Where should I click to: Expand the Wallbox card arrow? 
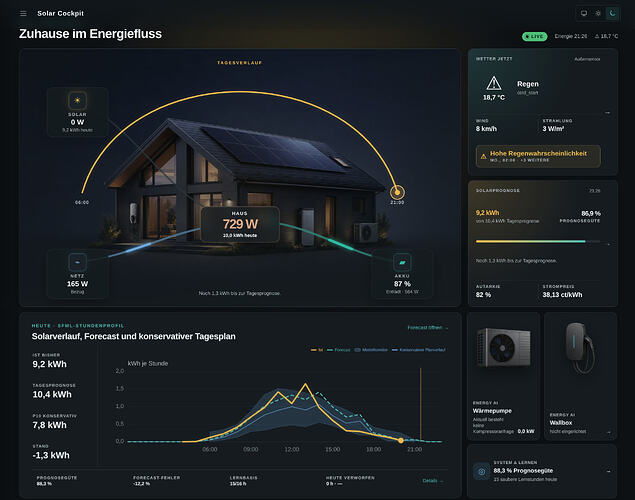(608, 432)
